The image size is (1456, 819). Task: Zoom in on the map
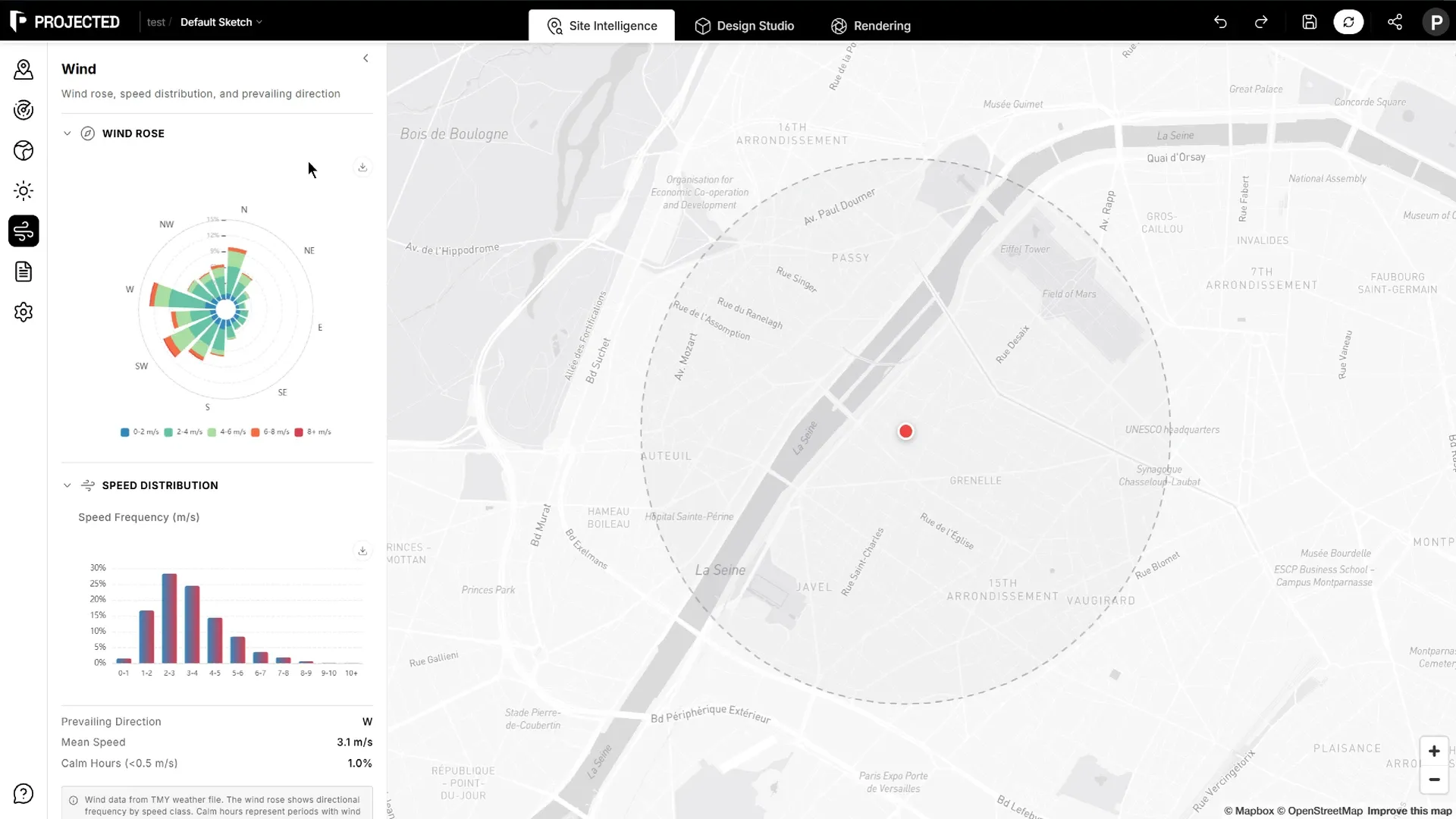(x=1434, y=752)
